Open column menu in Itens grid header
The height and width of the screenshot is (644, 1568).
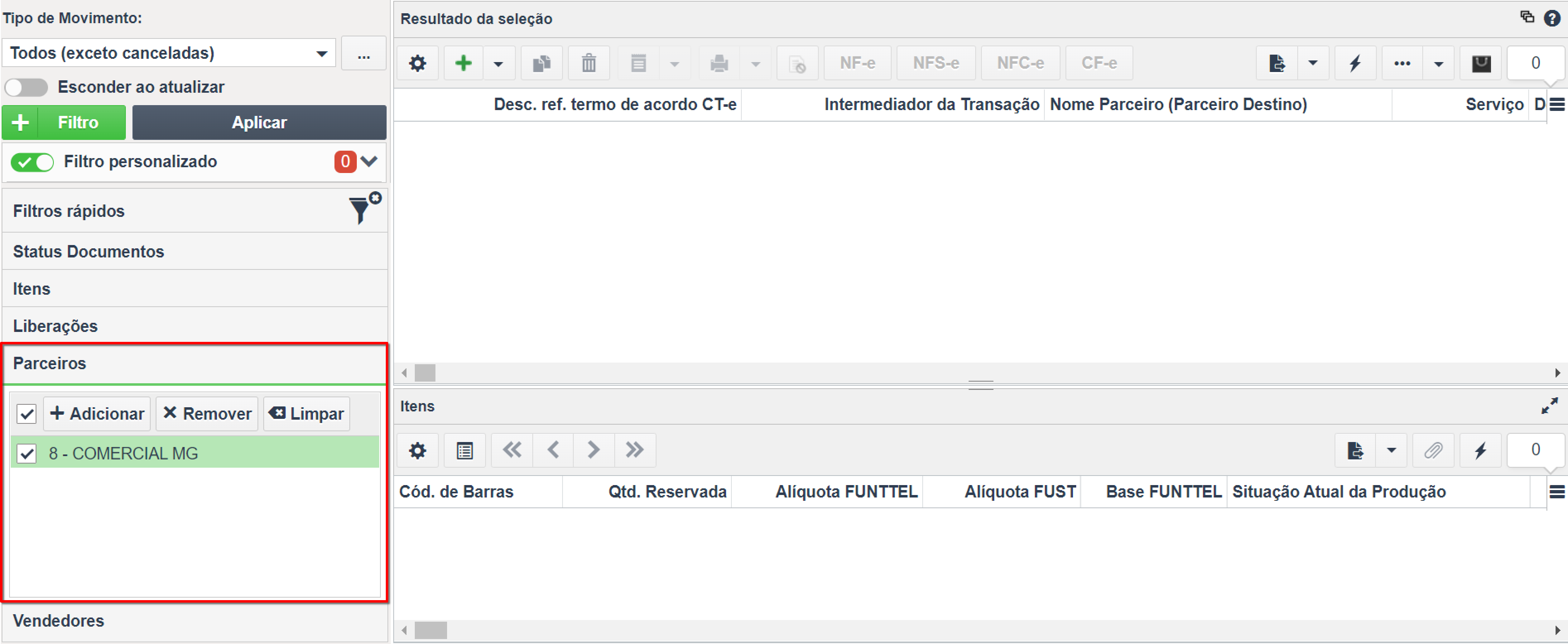[x=1557, y=492]
